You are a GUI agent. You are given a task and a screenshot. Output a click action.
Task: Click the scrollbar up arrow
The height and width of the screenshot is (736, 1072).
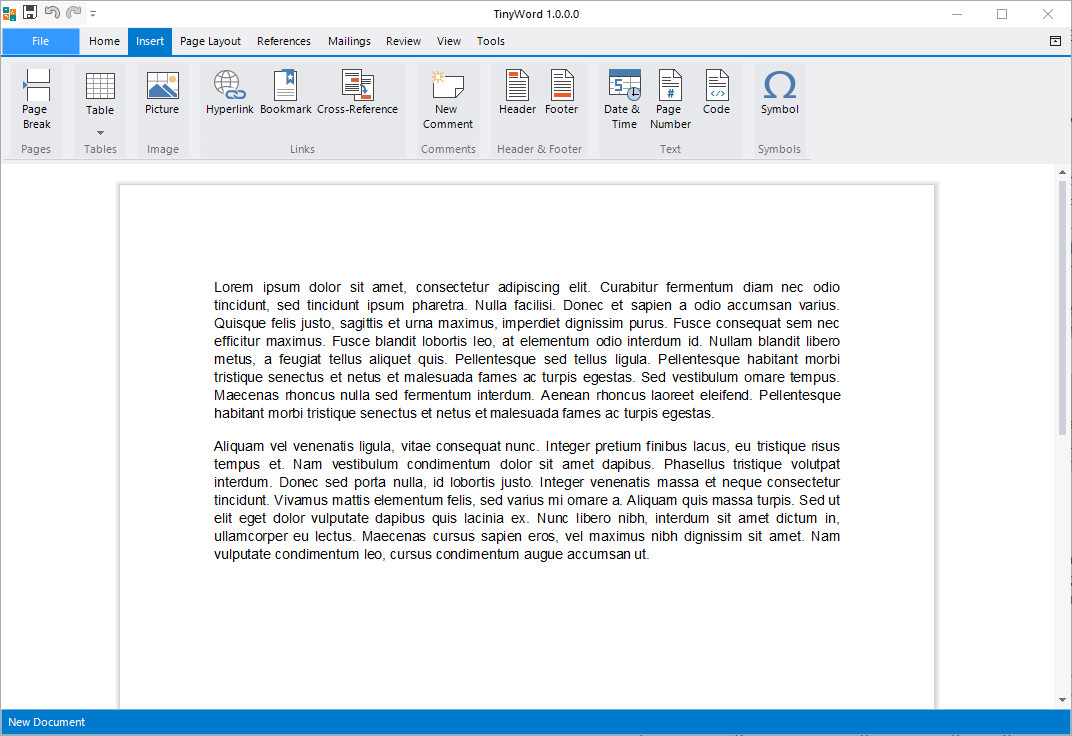(1062, 172)
